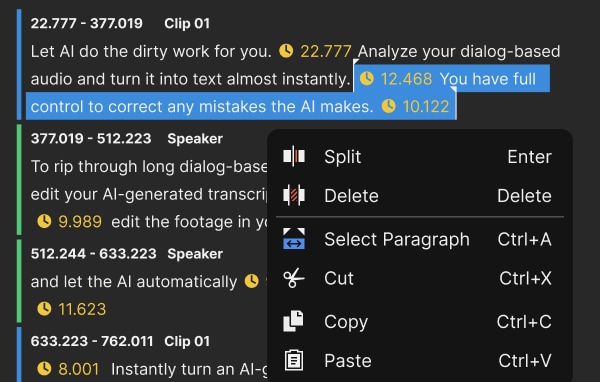The height and width of the screenshot is (382, 600).
Task: Click the clock icon beside 11.623
Action: tap(44, 309)
